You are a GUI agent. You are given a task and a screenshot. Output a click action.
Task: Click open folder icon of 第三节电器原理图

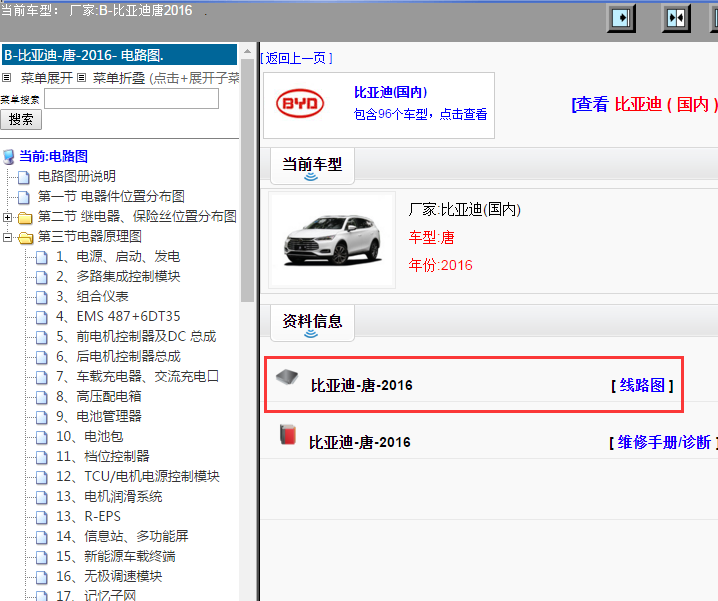coord(25,237)
